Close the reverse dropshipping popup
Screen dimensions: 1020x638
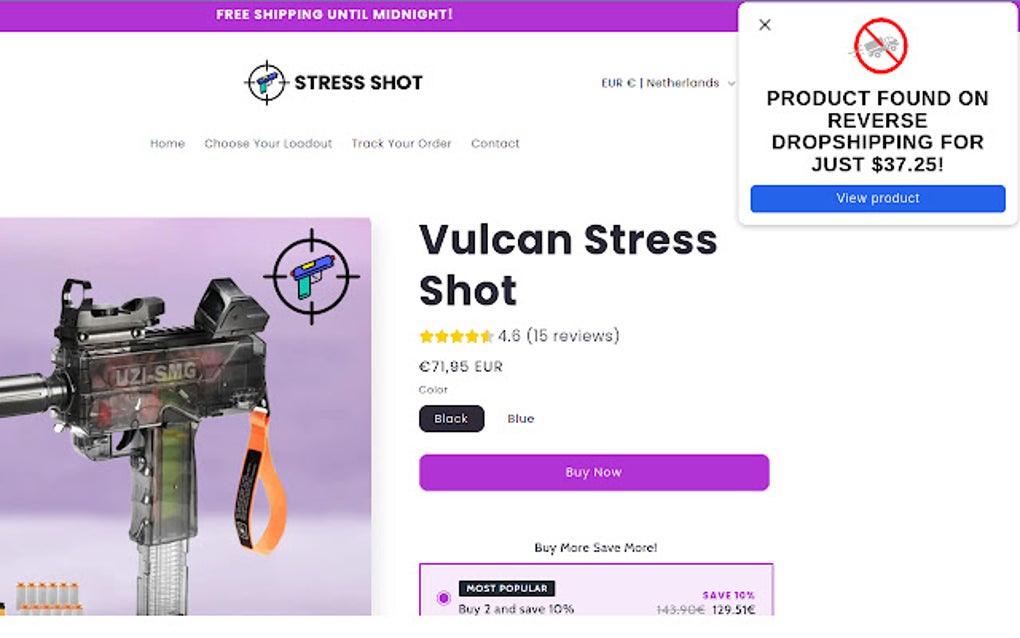click(x=765, y=25)
